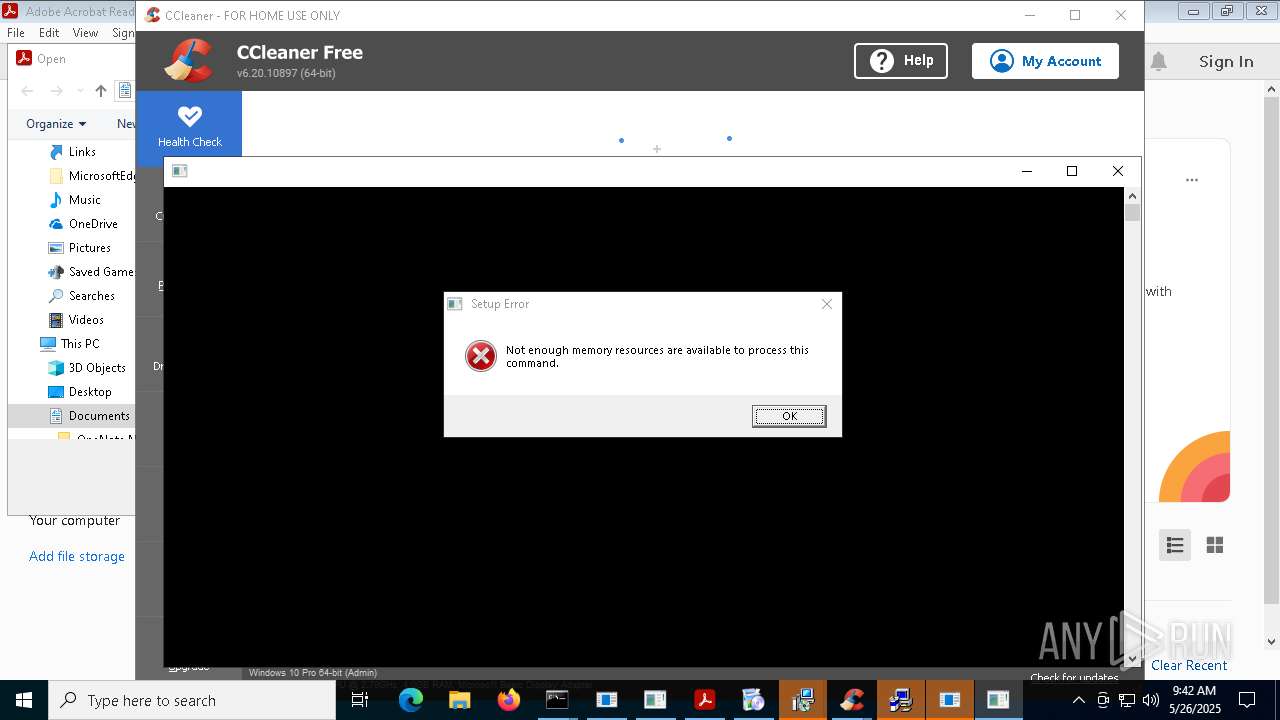The image size is (1280, 720).
Task: Click Check for updates in CCleaner
Action: coord(1074,677)
